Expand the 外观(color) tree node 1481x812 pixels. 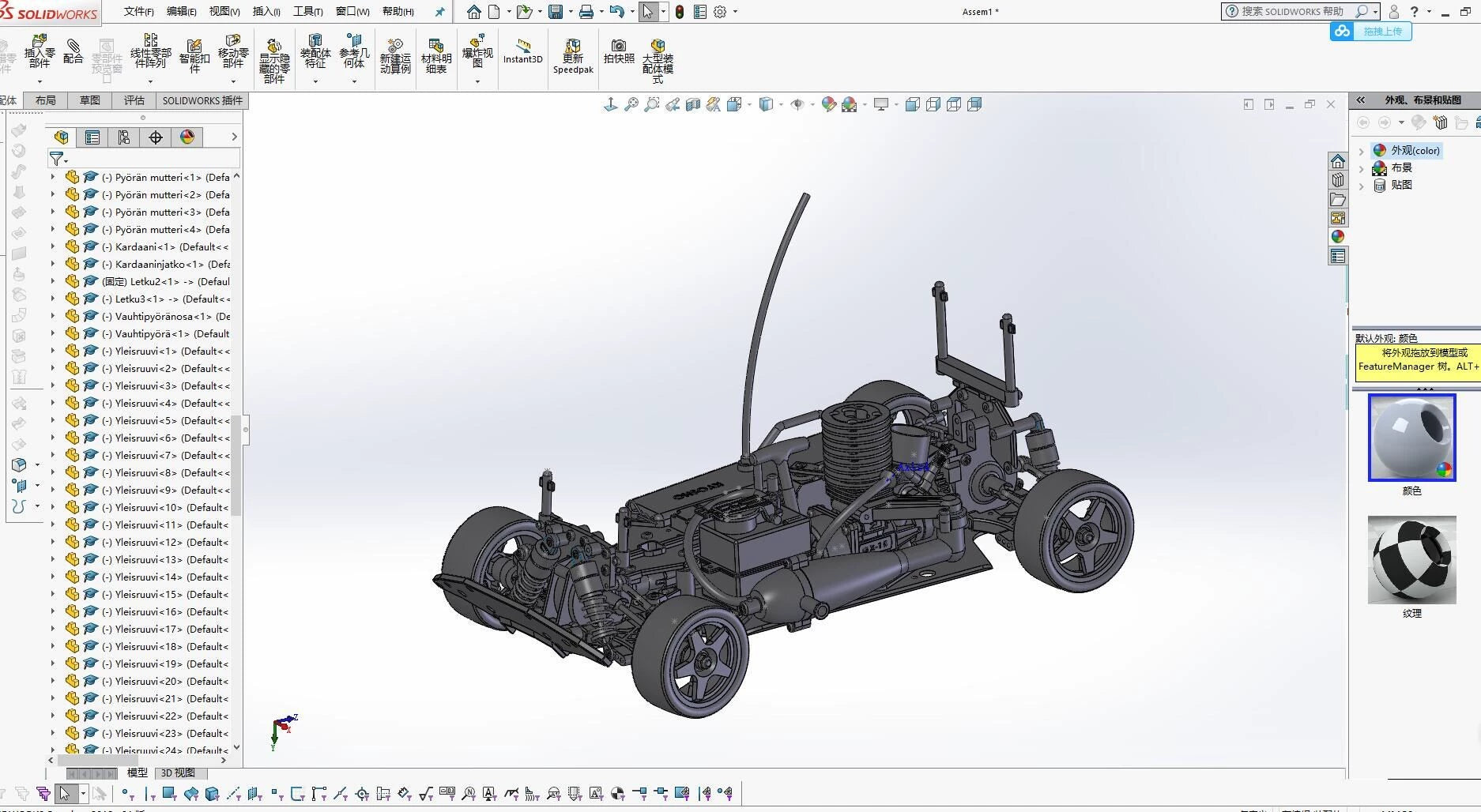(1361, 151)
